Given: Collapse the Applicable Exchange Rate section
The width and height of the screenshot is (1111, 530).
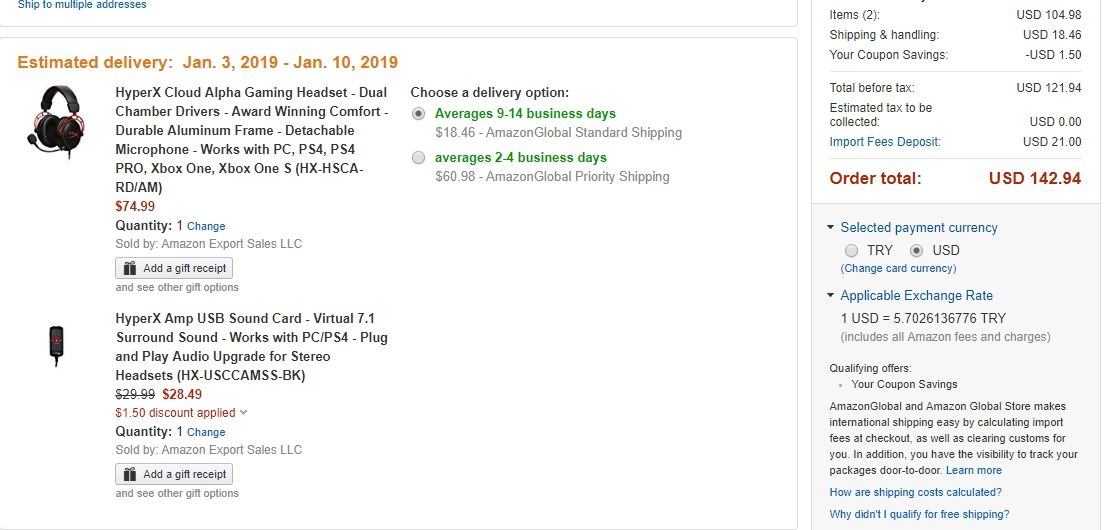Looking at the screenshot, I should click(831, 296).
